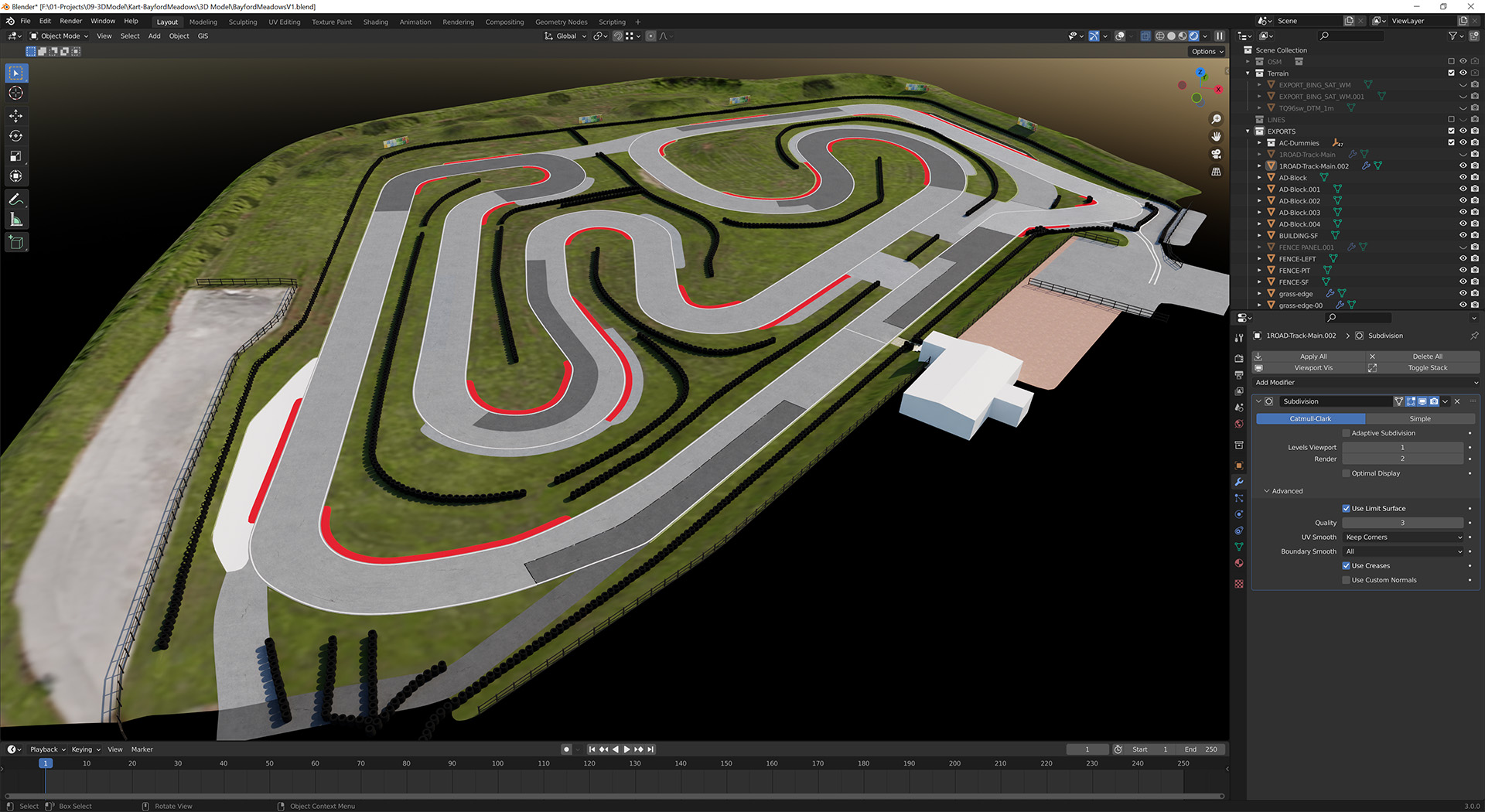Image resolution: width=1485 pixels, height=812 pixels.
Task: Play the animation forward
Action: pos(627,749)
